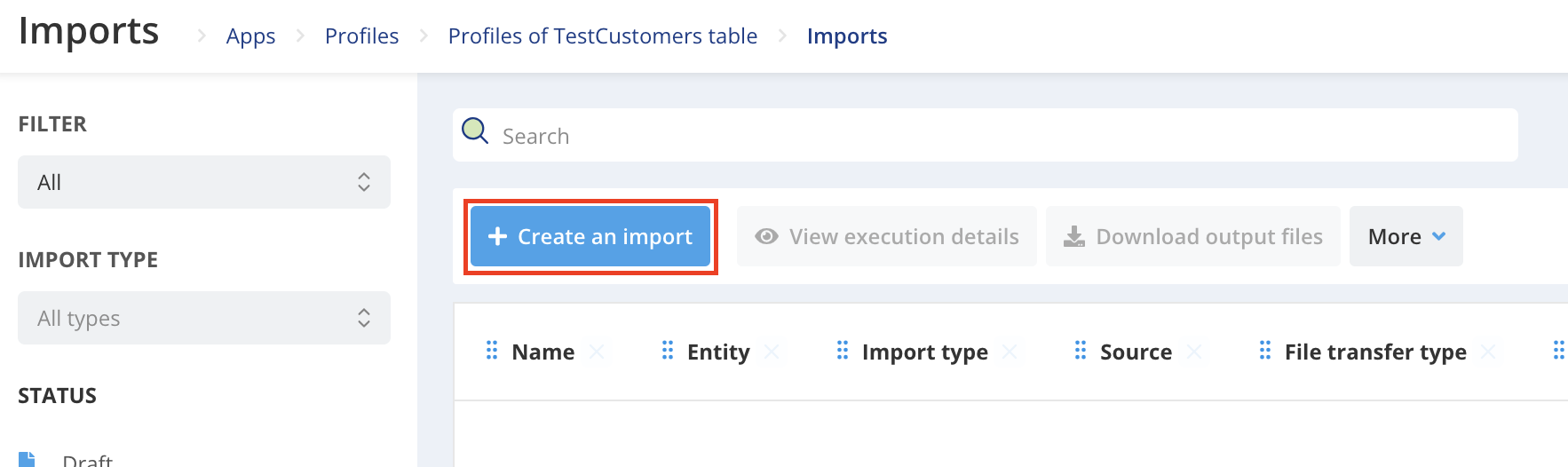Screen dimensions: 1568x467
Task: Click the magnifier search icon
Action: 475,131
